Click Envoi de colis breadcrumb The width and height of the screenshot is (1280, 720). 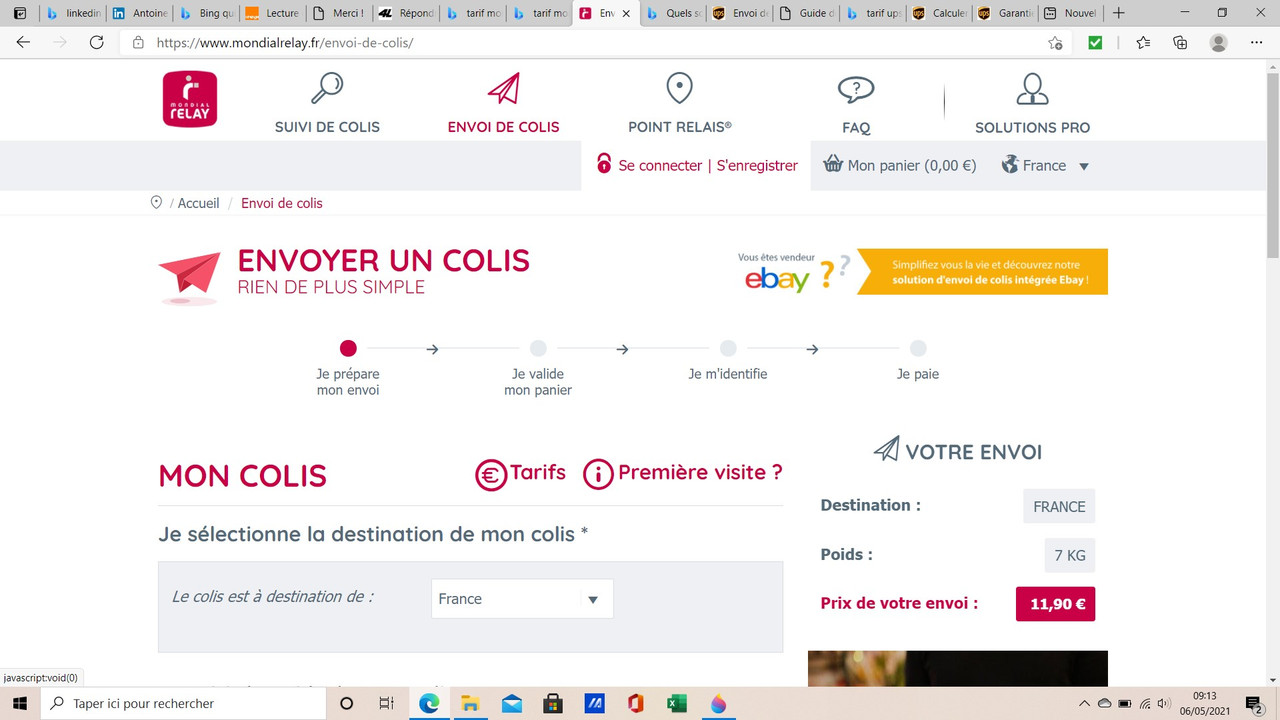click(282, 203)
